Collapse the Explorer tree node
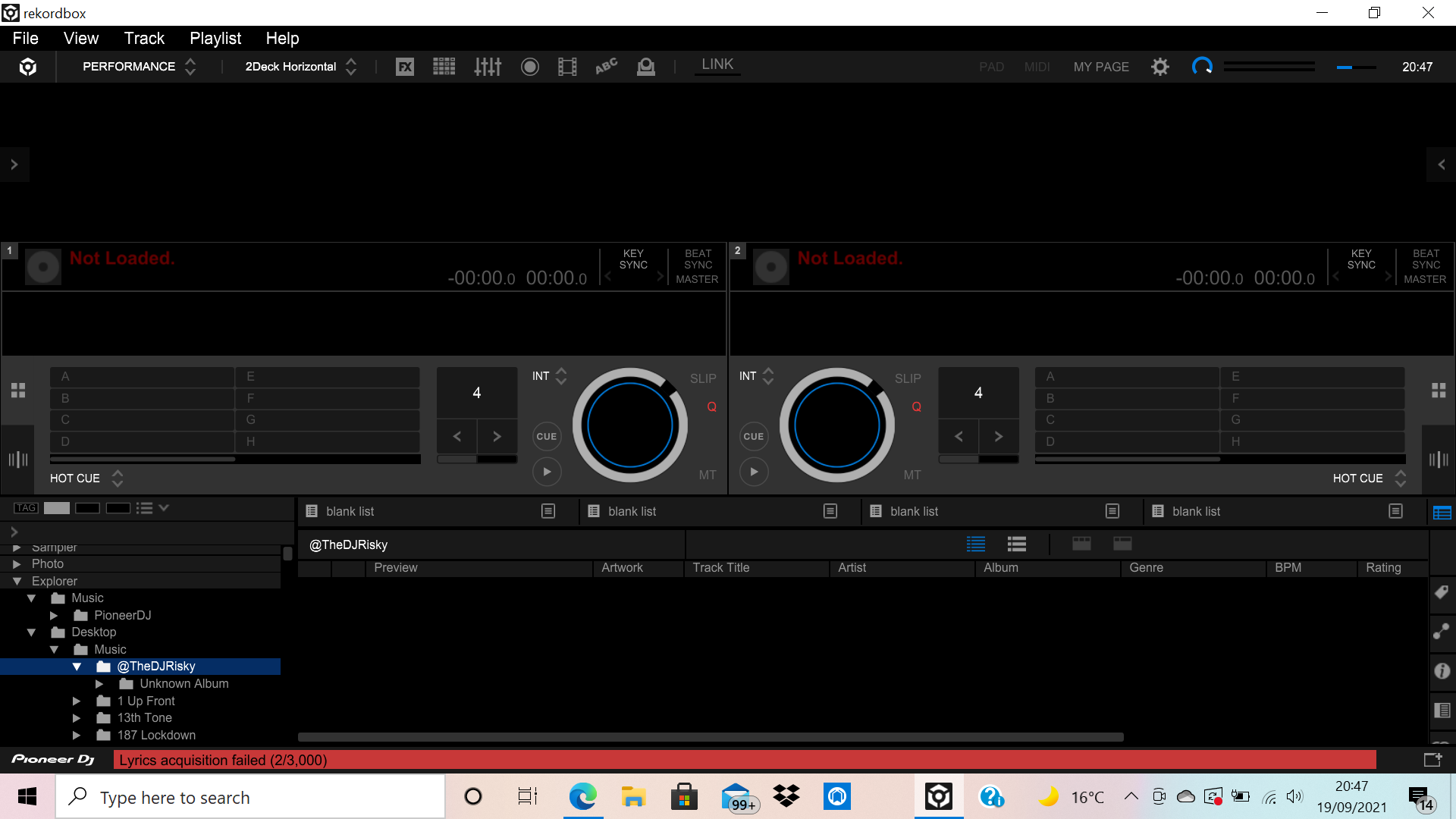Viewport: 1456px width, 819px height. 17,582
